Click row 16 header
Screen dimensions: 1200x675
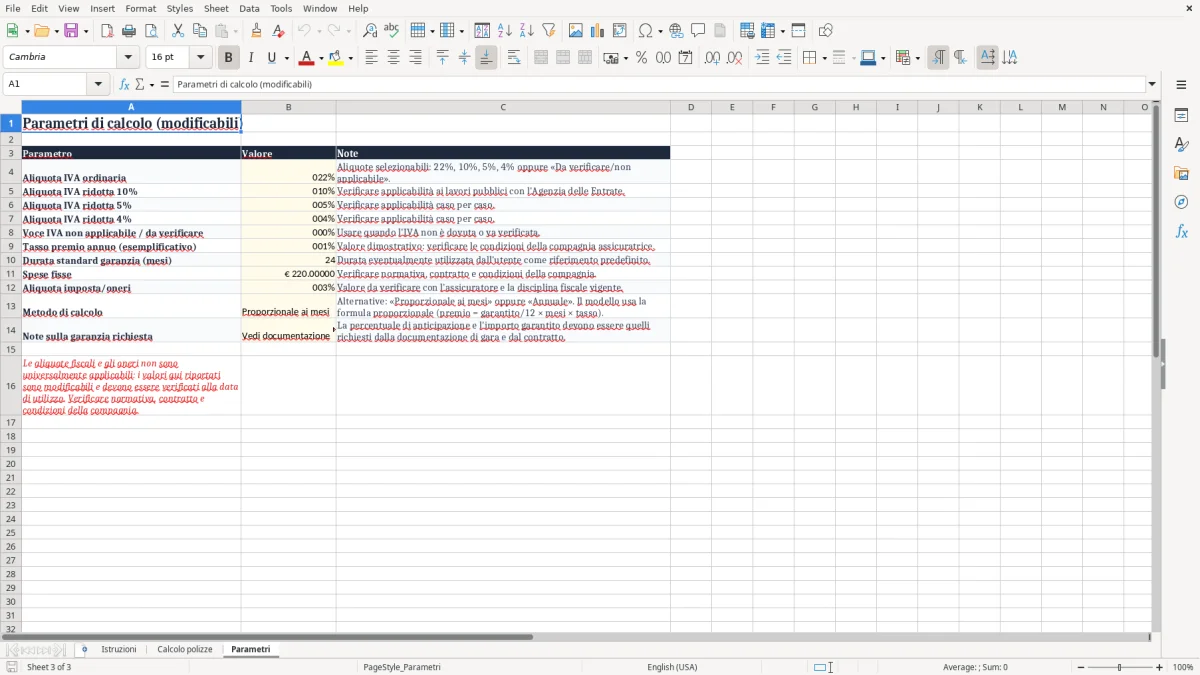point(11,385)
